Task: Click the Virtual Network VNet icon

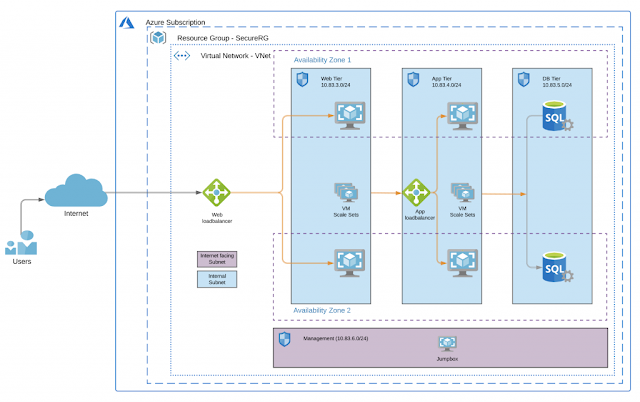Action: [x=182, y=56]
